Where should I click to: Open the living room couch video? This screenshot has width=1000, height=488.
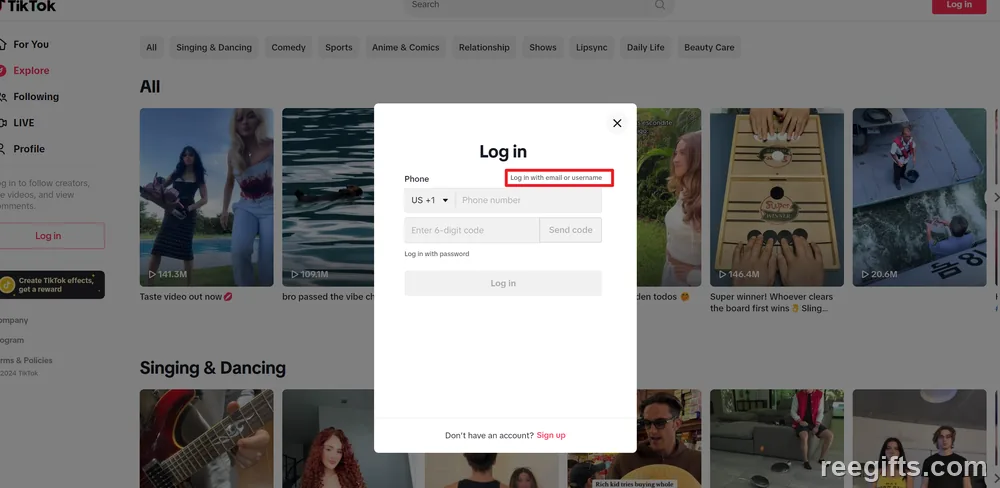click(777, 439)
